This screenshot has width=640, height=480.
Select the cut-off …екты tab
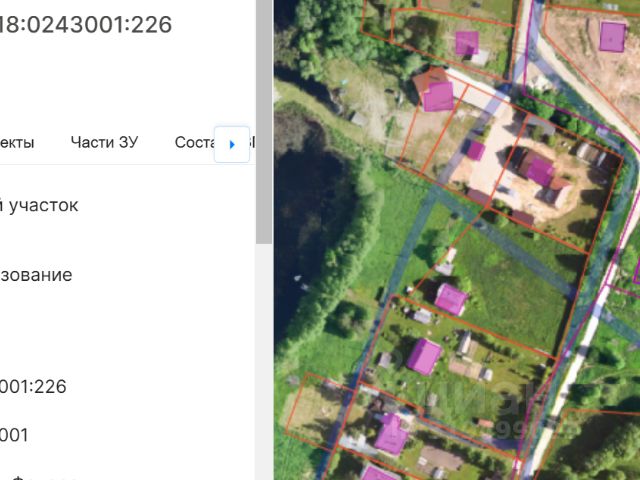[x=17, y=142]
